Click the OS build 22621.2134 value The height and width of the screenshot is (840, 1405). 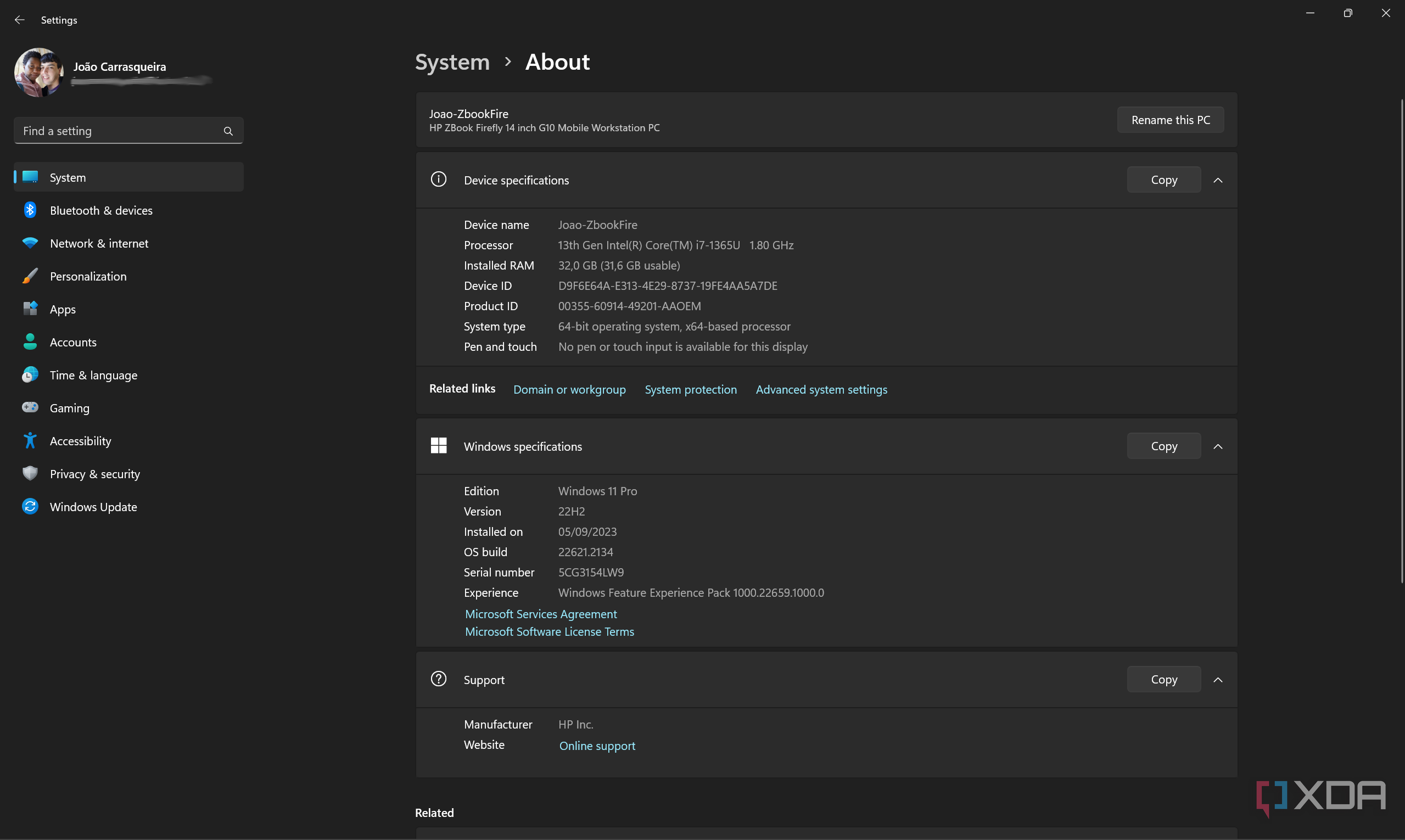585,552
